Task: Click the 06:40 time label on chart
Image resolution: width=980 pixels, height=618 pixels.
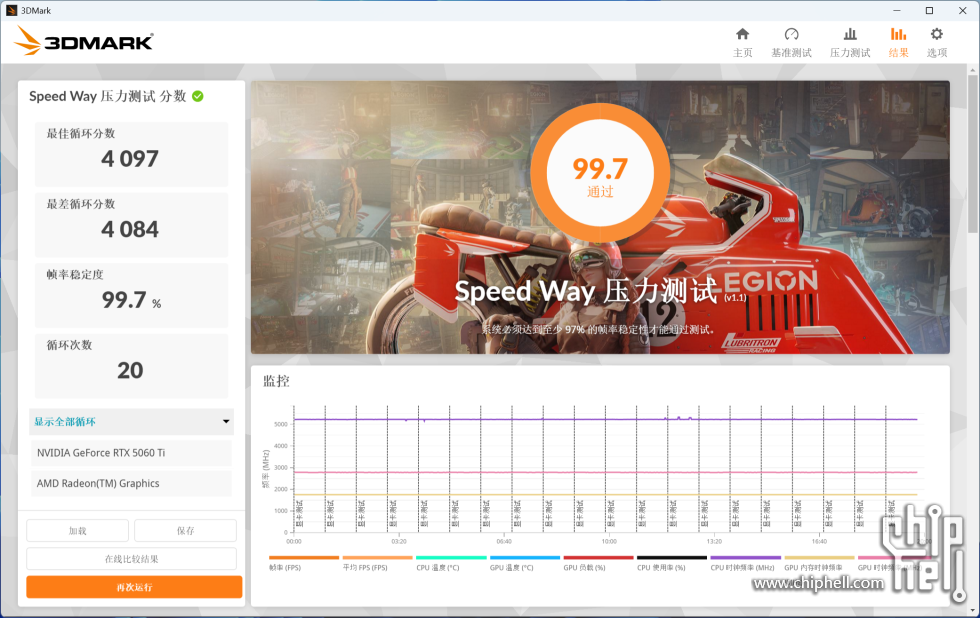Action: point(504,541)
